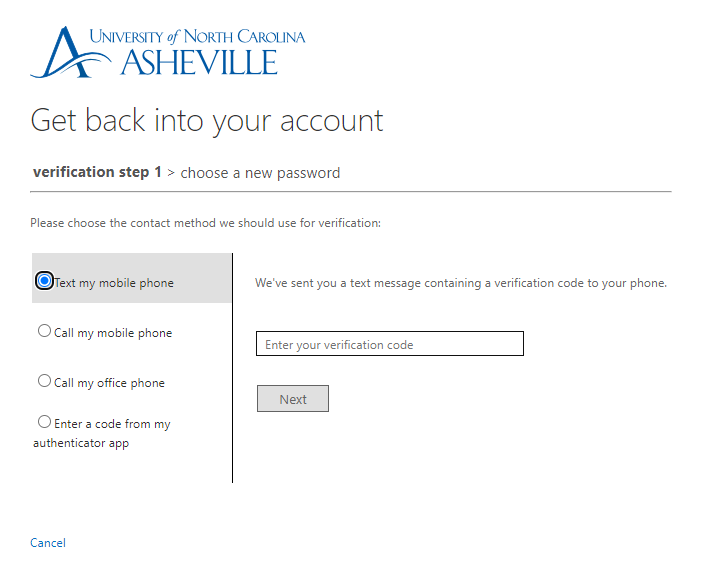The width and height of the screenshot is (713, 585).
Task: Click the 'Please choose the contact method' instruction text
Action: pyautogui.click(x=205, y=223)
